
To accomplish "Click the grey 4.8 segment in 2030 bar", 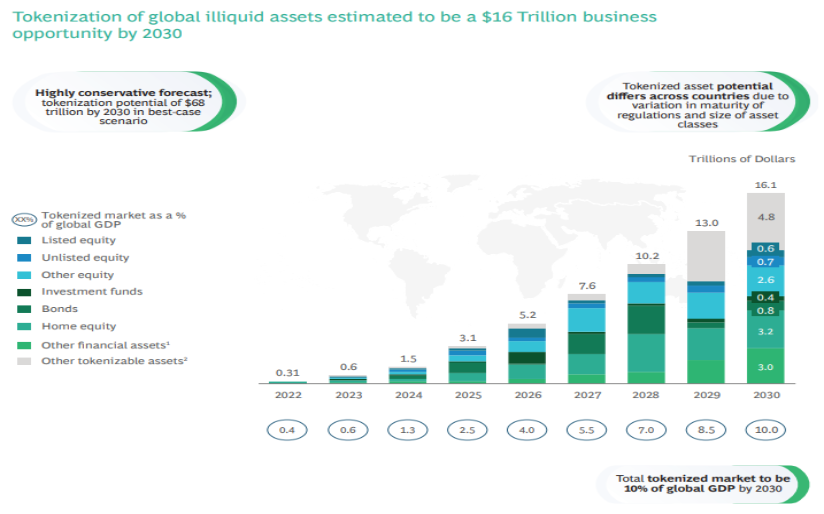I will point(765,216).
